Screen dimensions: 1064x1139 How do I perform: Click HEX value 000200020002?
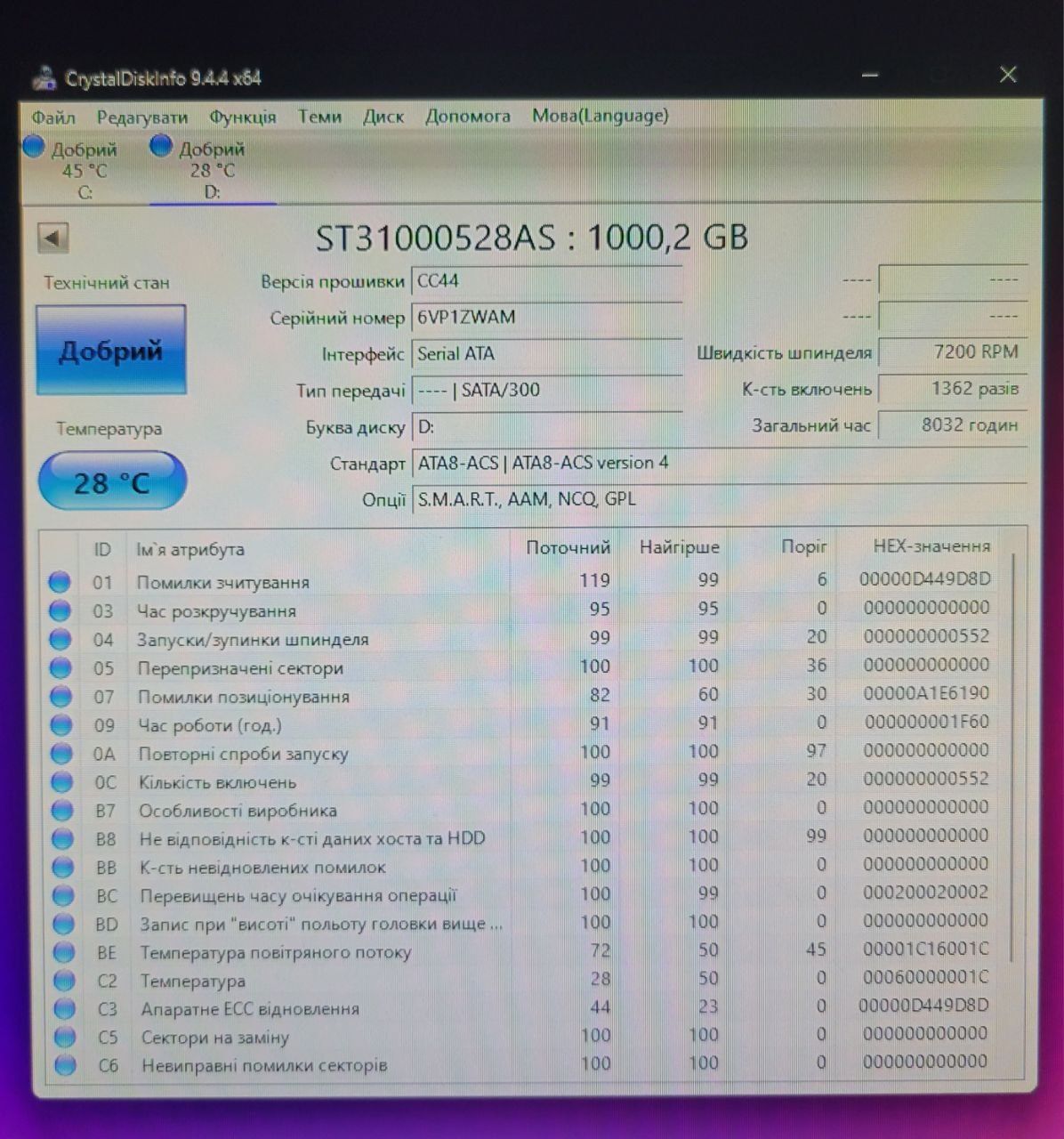[x=926, y=893]
